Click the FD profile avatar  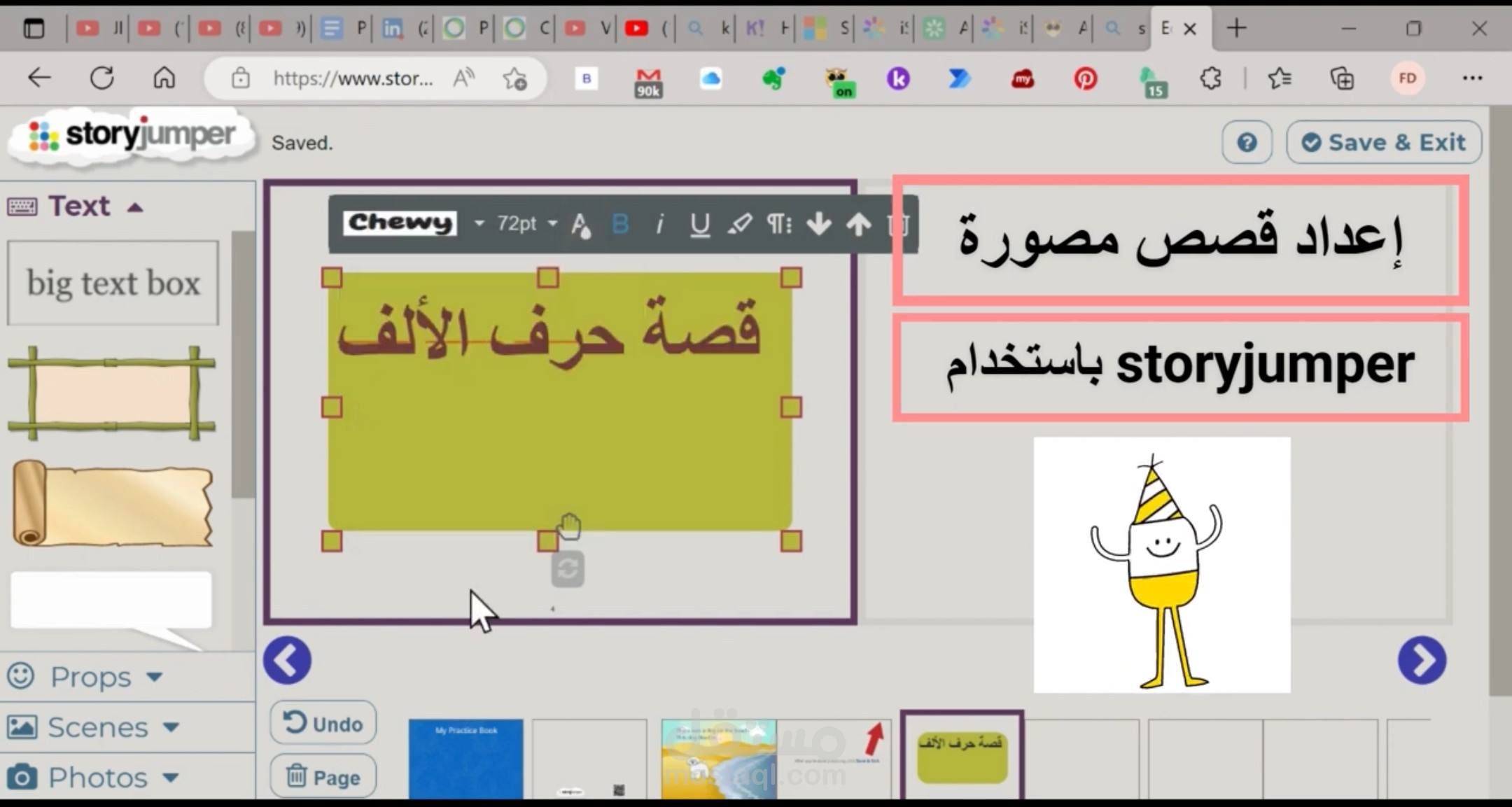tap(1408, 78)
